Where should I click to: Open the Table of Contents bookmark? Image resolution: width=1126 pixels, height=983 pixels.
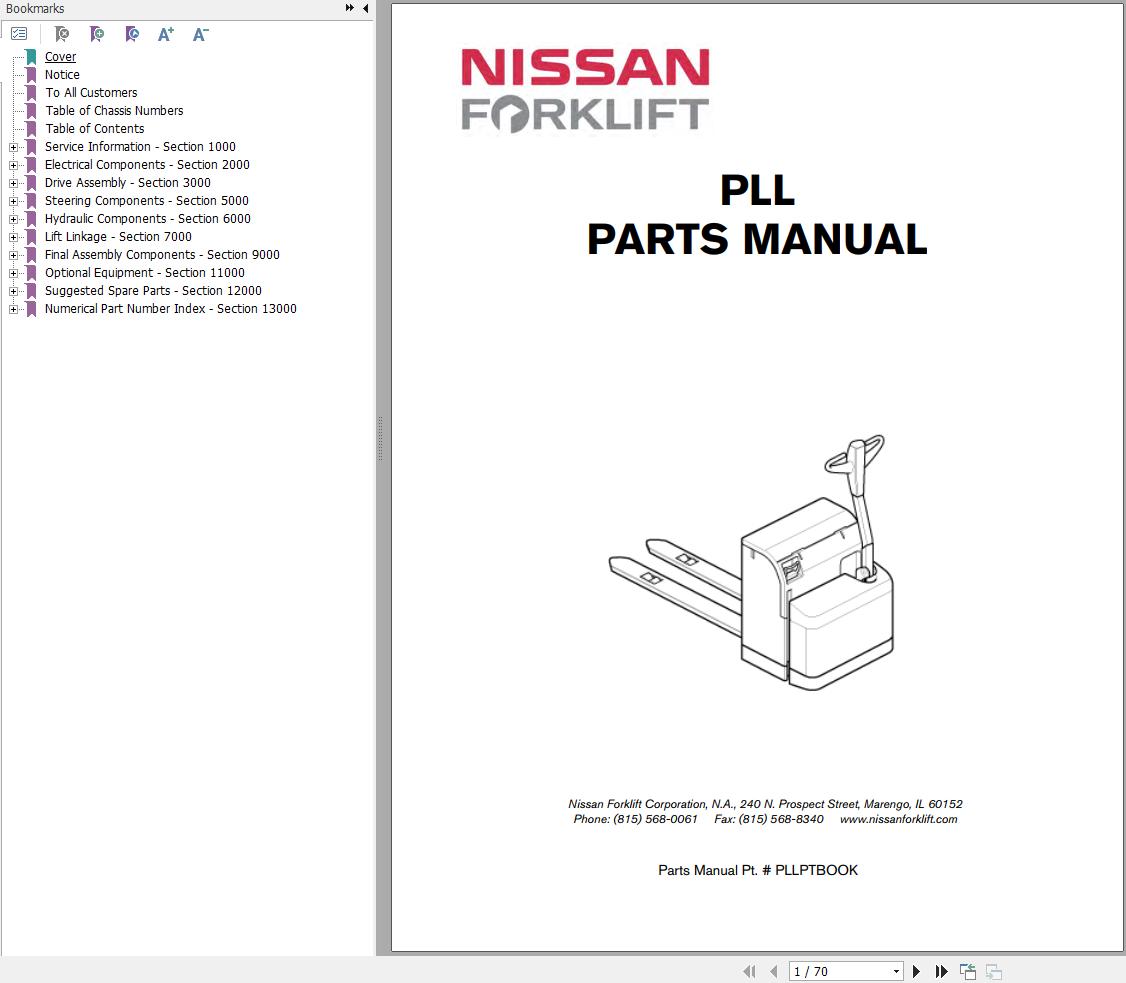point(95,129)
